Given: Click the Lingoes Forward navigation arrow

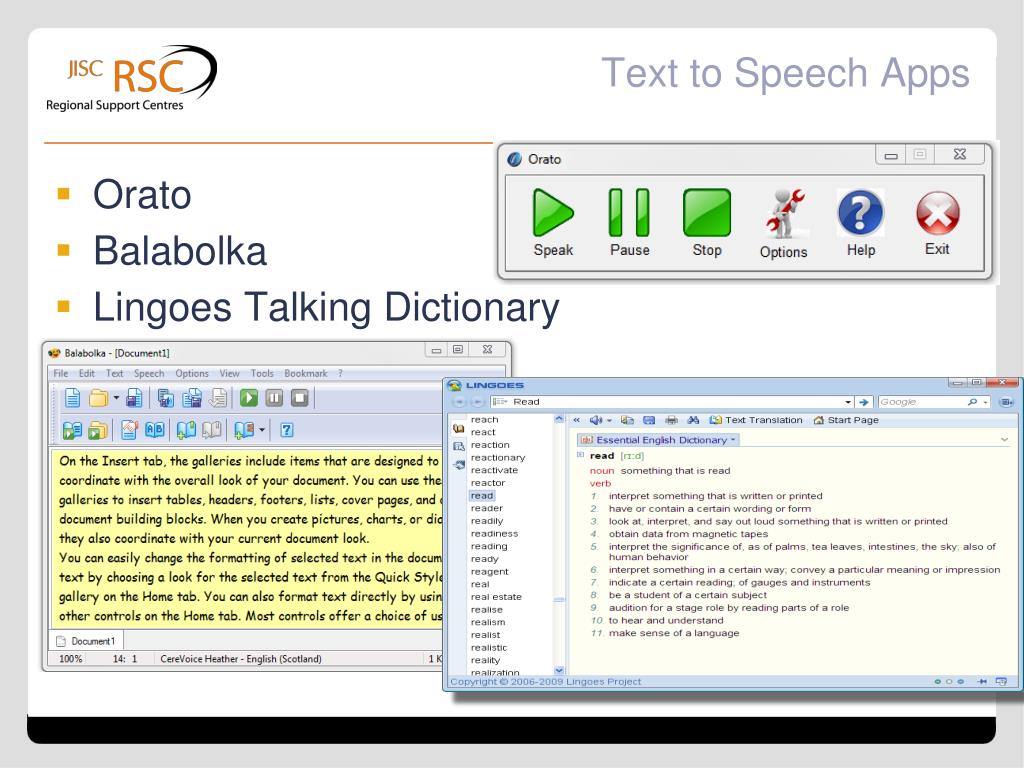Looking at the screenshot, I should tap(477, 402).
